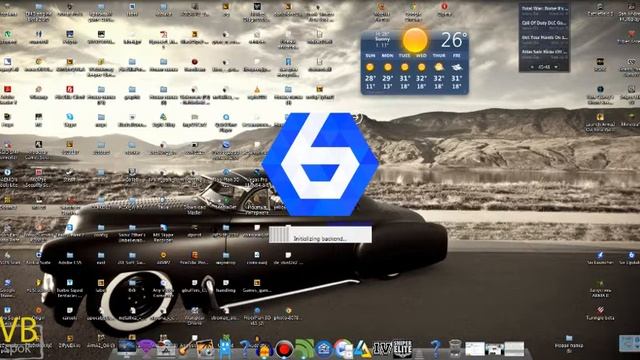Select the VLC cone desktop icon
Screen dimensions: 640x360
(257, 93)
